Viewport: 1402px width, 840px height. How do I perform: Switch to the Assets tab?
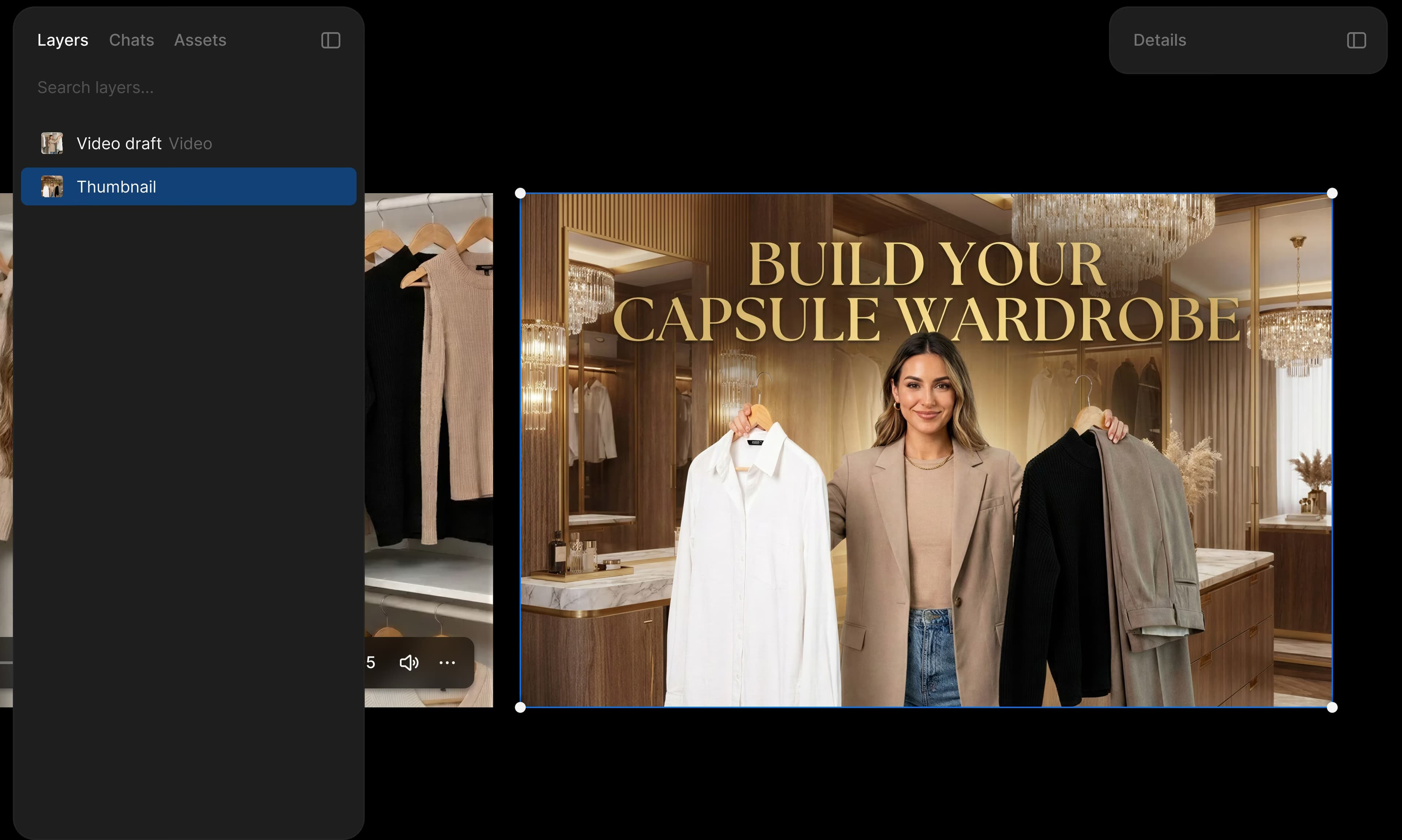(x=200, y=40)
